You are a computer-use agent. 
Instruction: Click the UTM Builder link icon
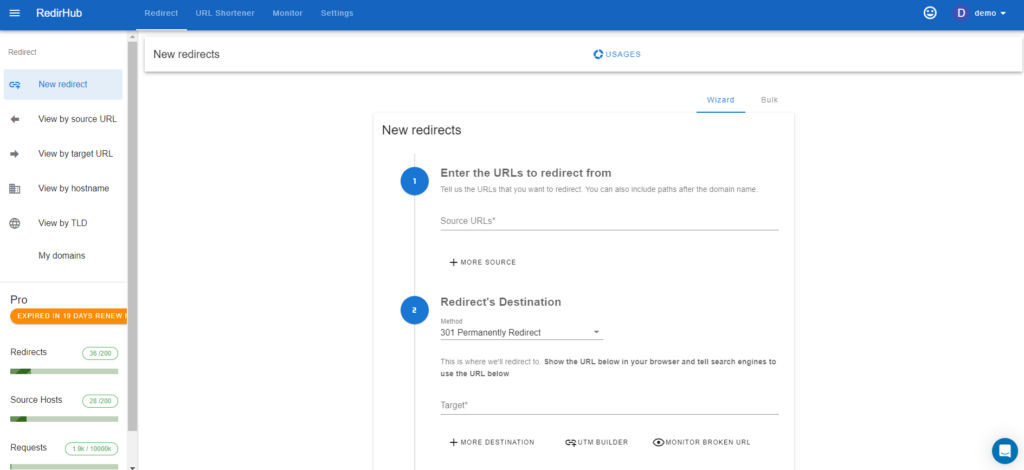570,443
